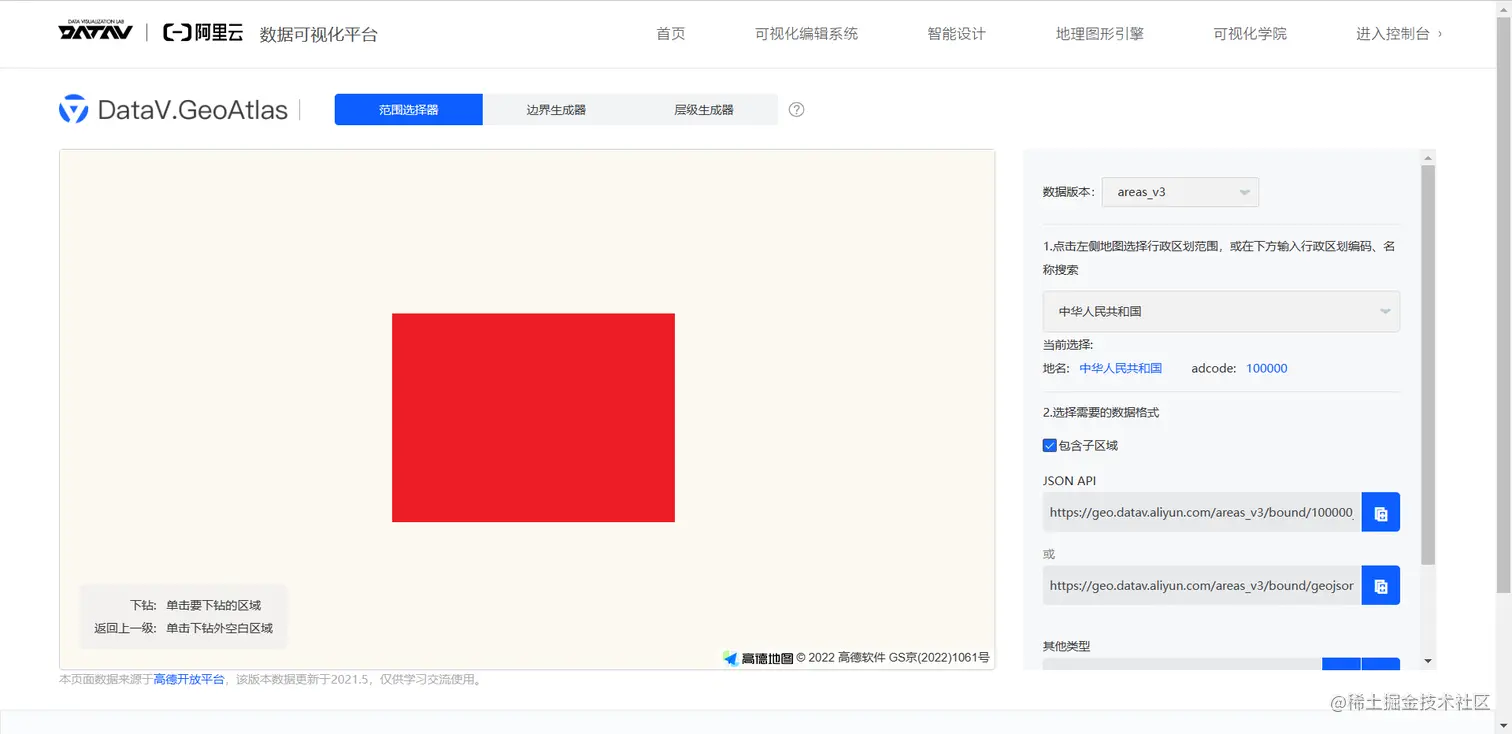Viewport: 1512px width, 734px height.
Task: Click the DataV logo in header
Action: (x=95, y=31)
